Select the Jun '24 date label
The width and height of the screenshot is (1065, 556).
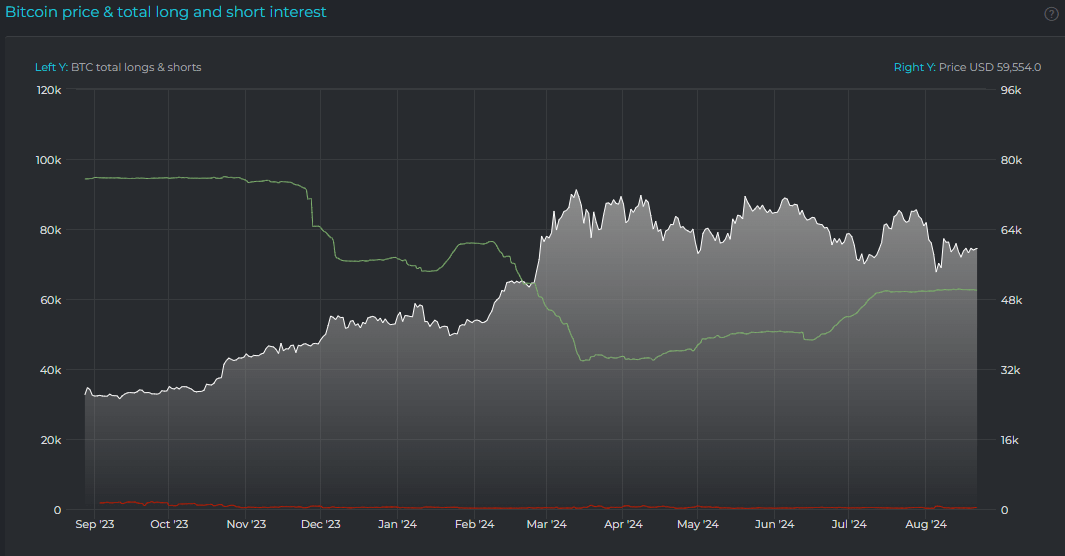(774, 524)
